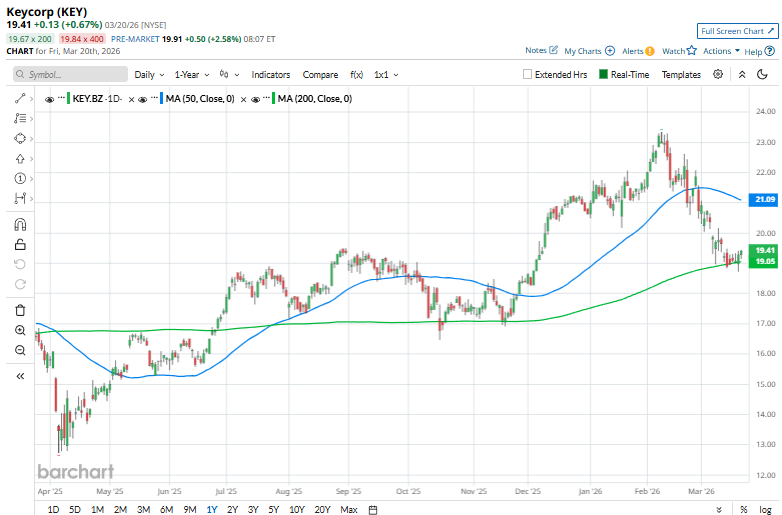Viewport: 782px width, 515px height.
Task: Hide the MA 50 indicator with eye icon
Action: tap(144, 98)
